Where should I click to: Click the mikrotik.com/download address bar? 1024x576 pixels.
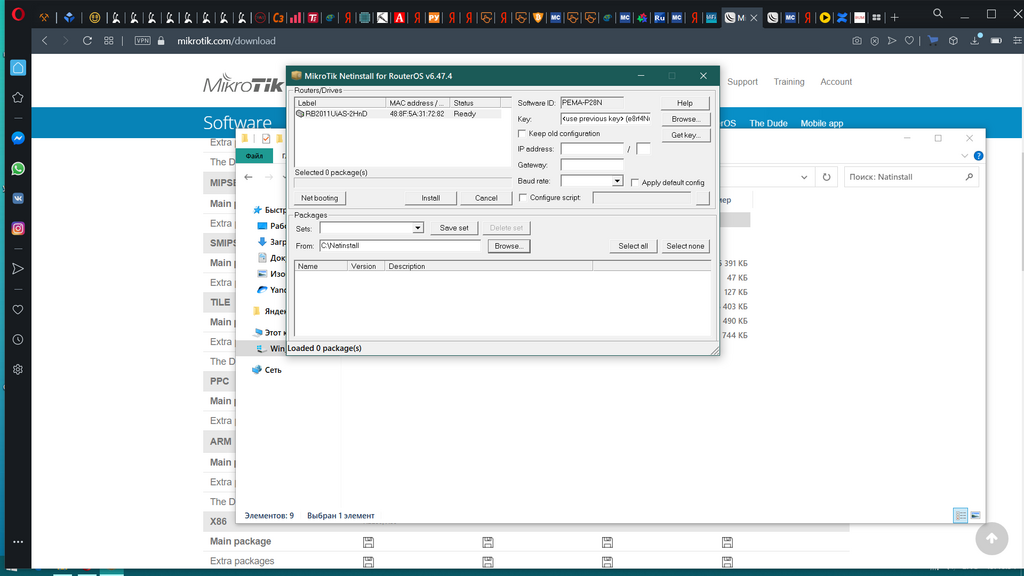pyautogui.click(x=226, y=40)
